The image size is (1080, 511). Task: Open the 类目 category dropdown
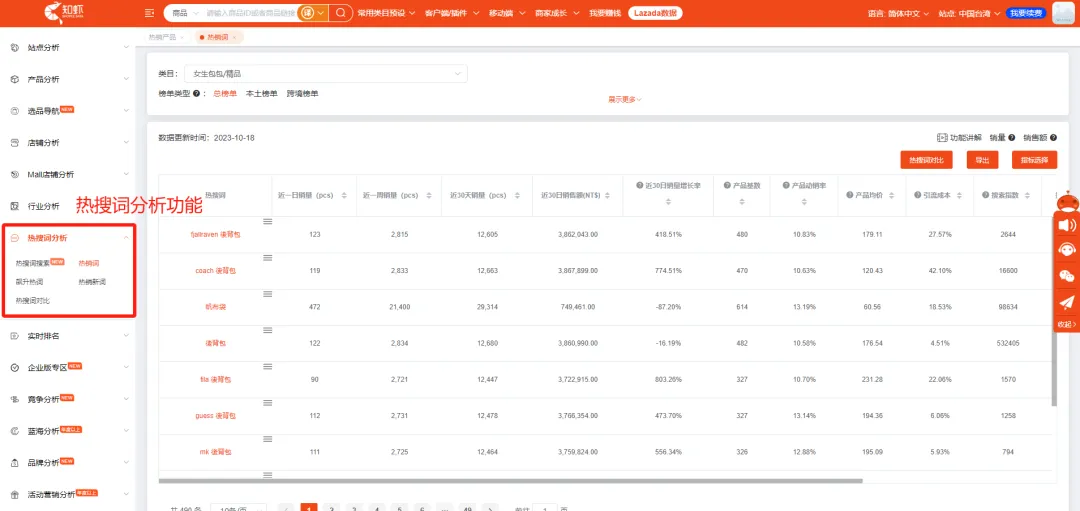click(x=326, y=73)
